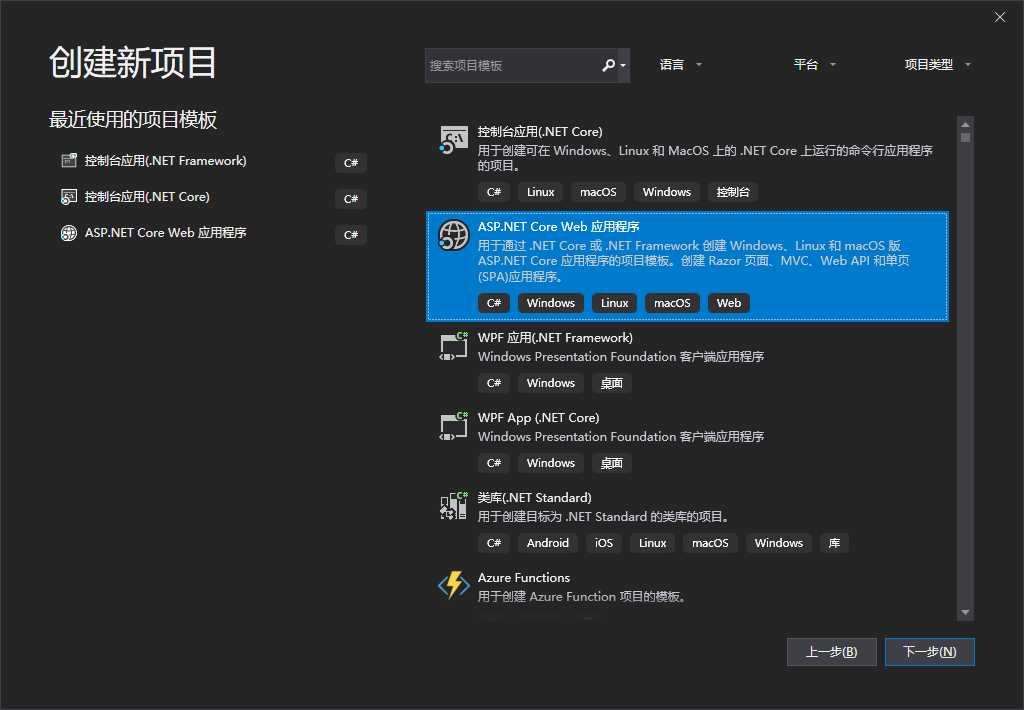Screen dimensions: 1024x710
Task: Click C# badge beside recent ASP.NET Core Web
Action: tap(351, 234)
